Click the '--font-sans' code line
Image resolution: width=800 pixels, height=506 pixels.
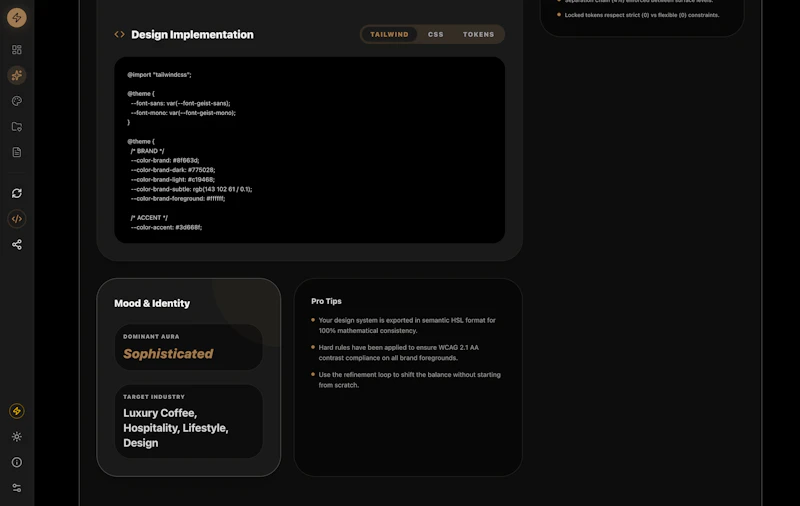click(x=181, y=103)
